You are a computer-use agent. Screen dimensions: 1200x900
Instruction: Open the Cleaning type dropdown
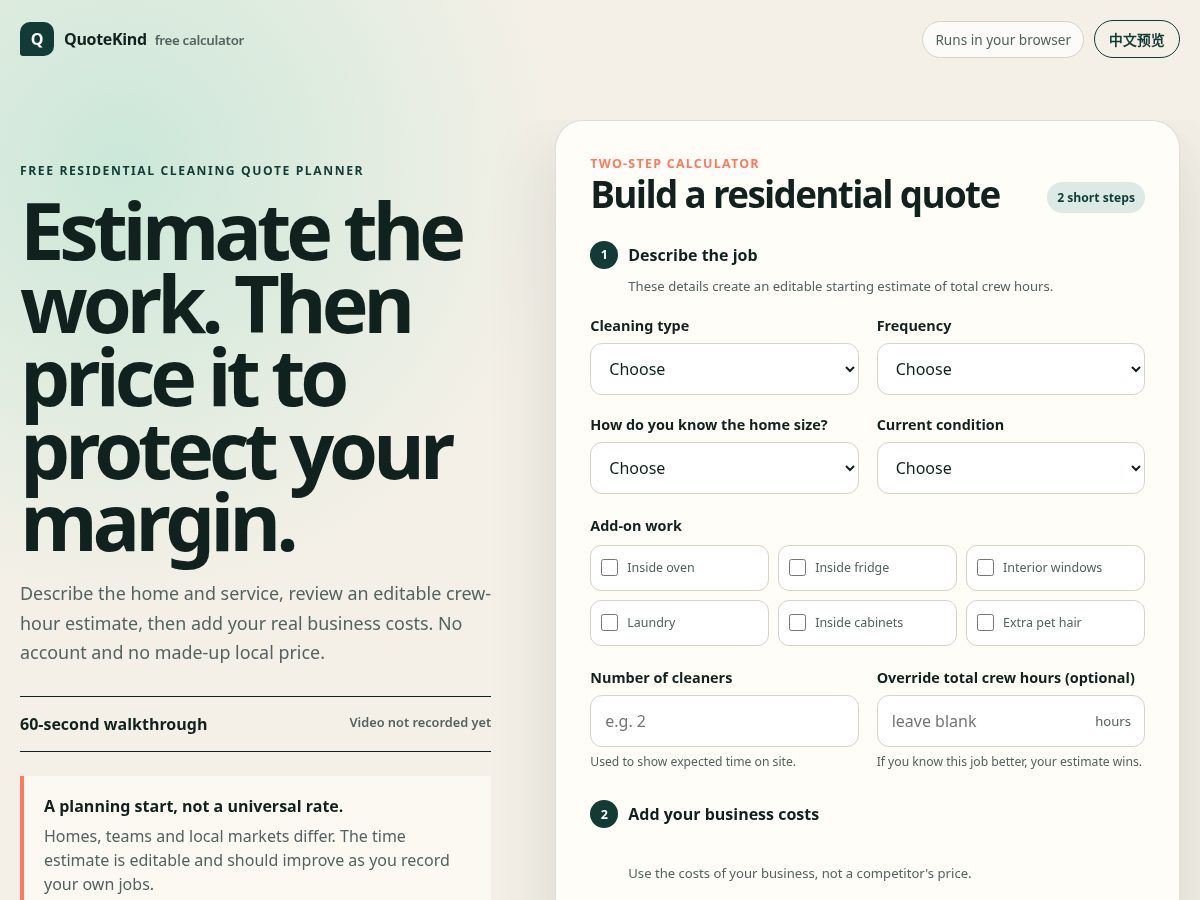pos(724,369)
